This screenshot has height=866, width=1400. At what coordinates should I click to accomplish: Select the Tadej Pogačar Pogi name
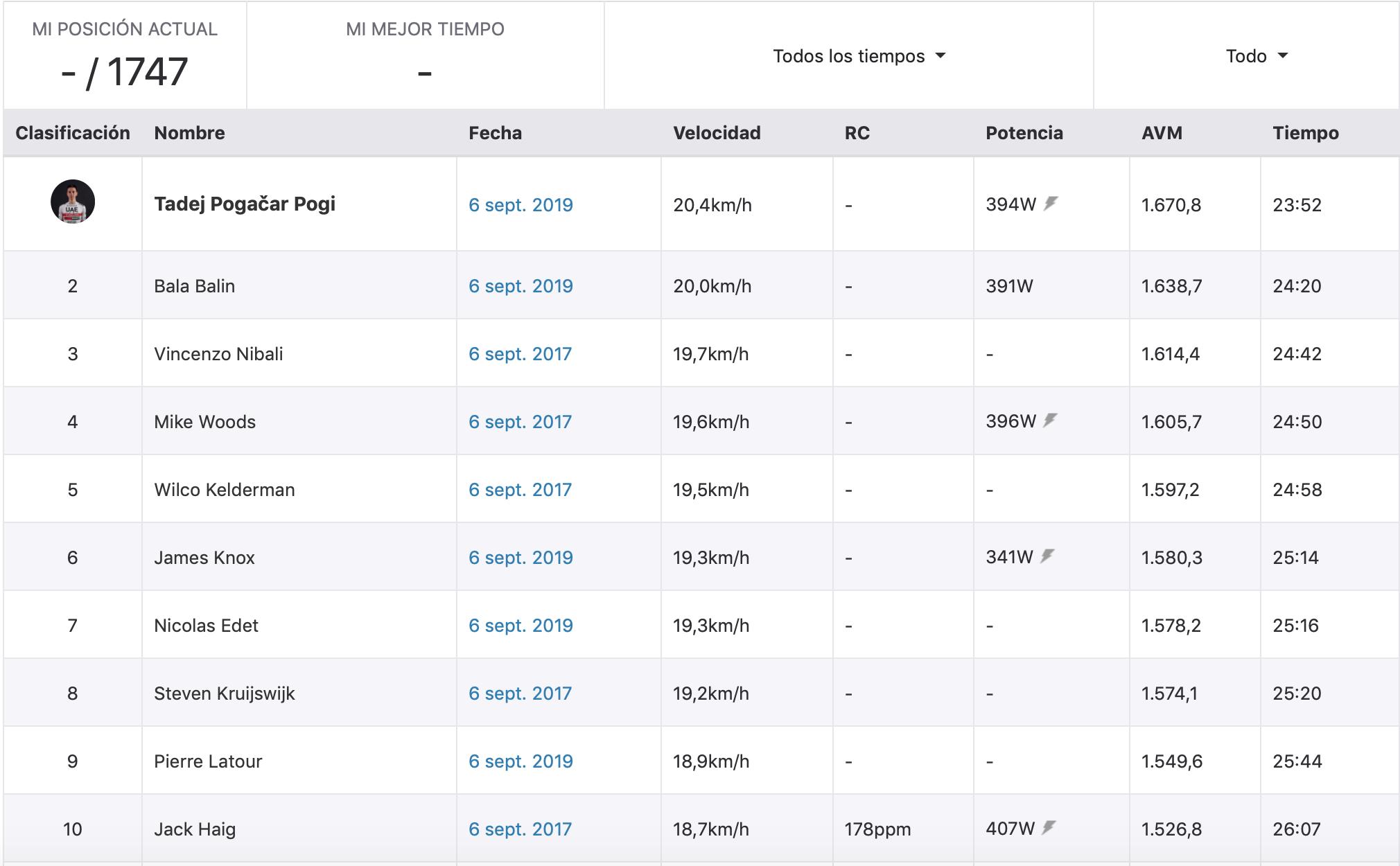(x=245, y=204)
